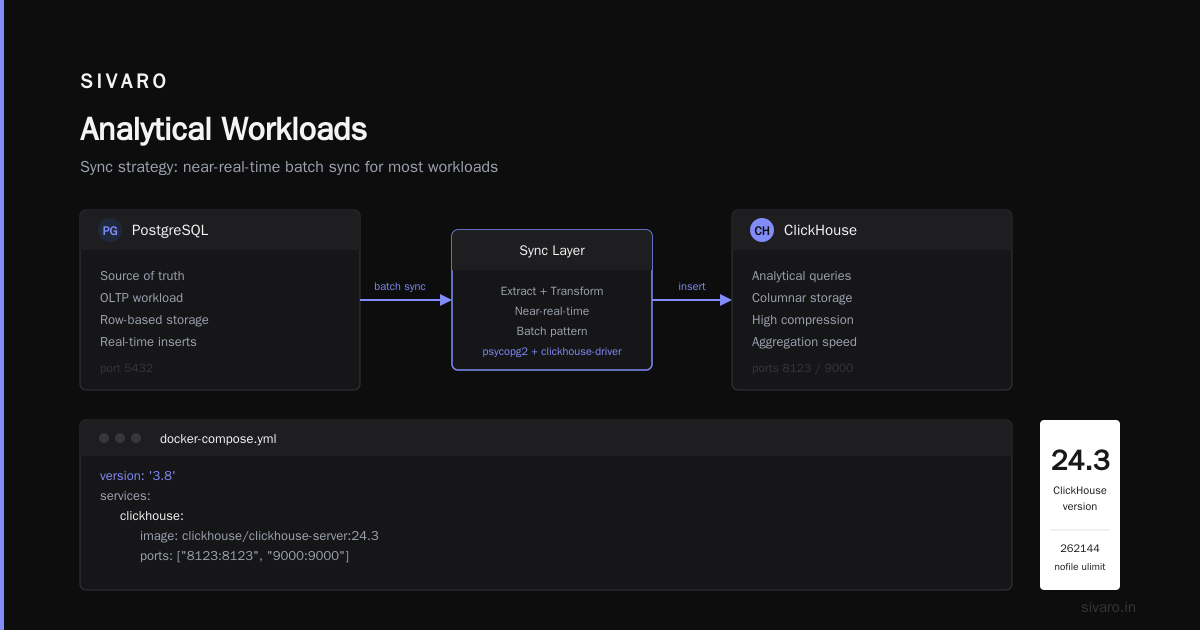Viewport: 1200px width, 630px height.
Task: Click the services: code line
Action: click(x=125, y=496)
